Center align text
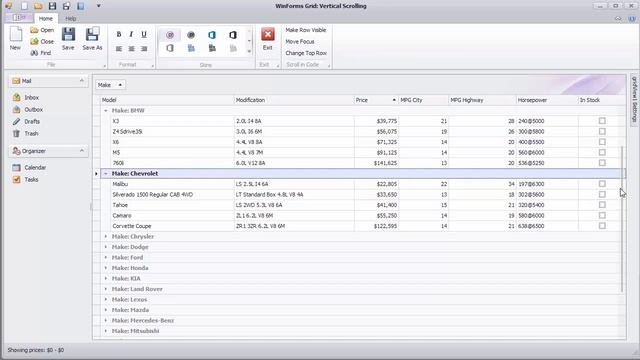Screen dimensions: 640x360 [x=131, y=49]
